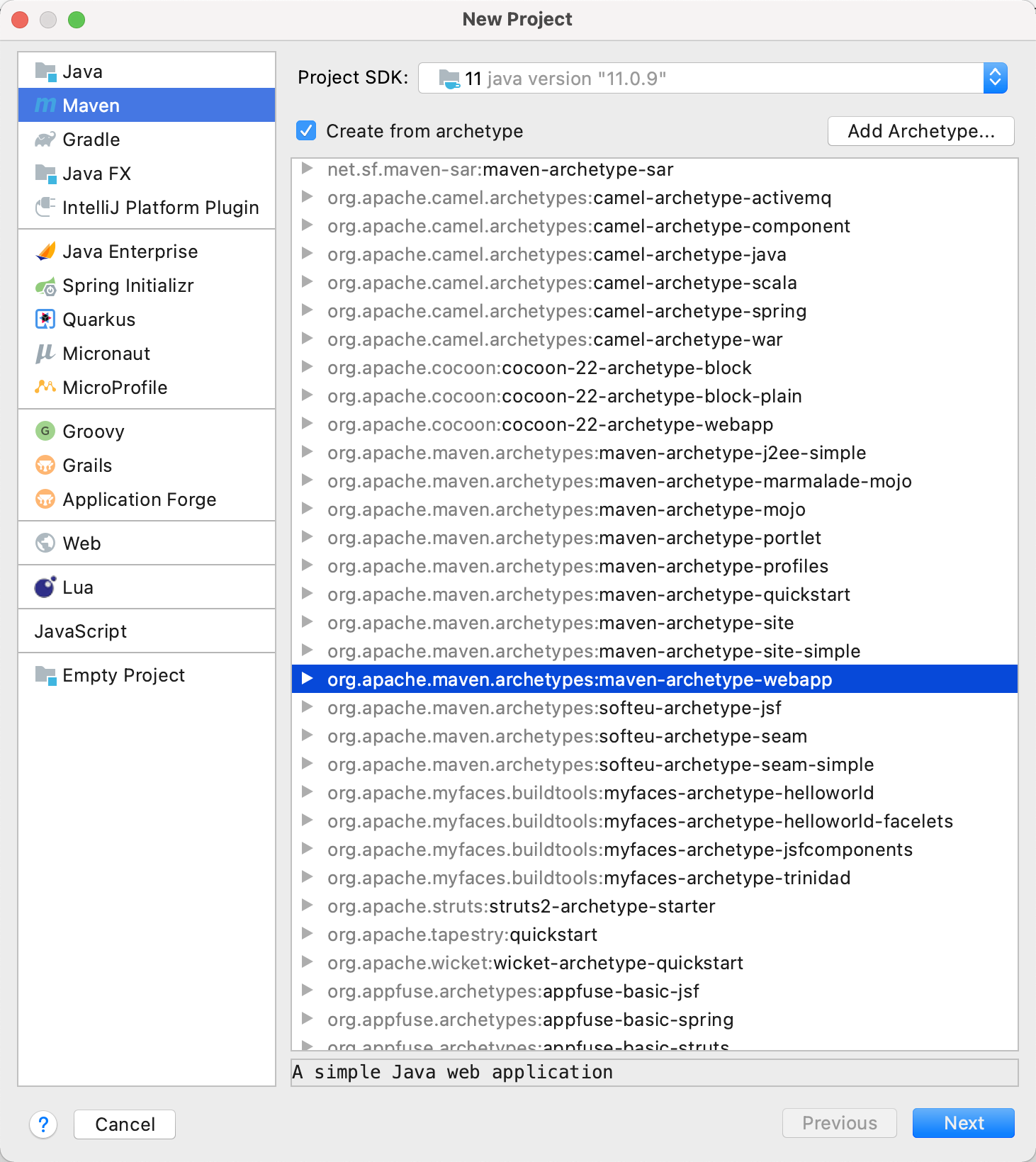
Task: Toggle the Create from archetype checkbox
Action: 306,130
